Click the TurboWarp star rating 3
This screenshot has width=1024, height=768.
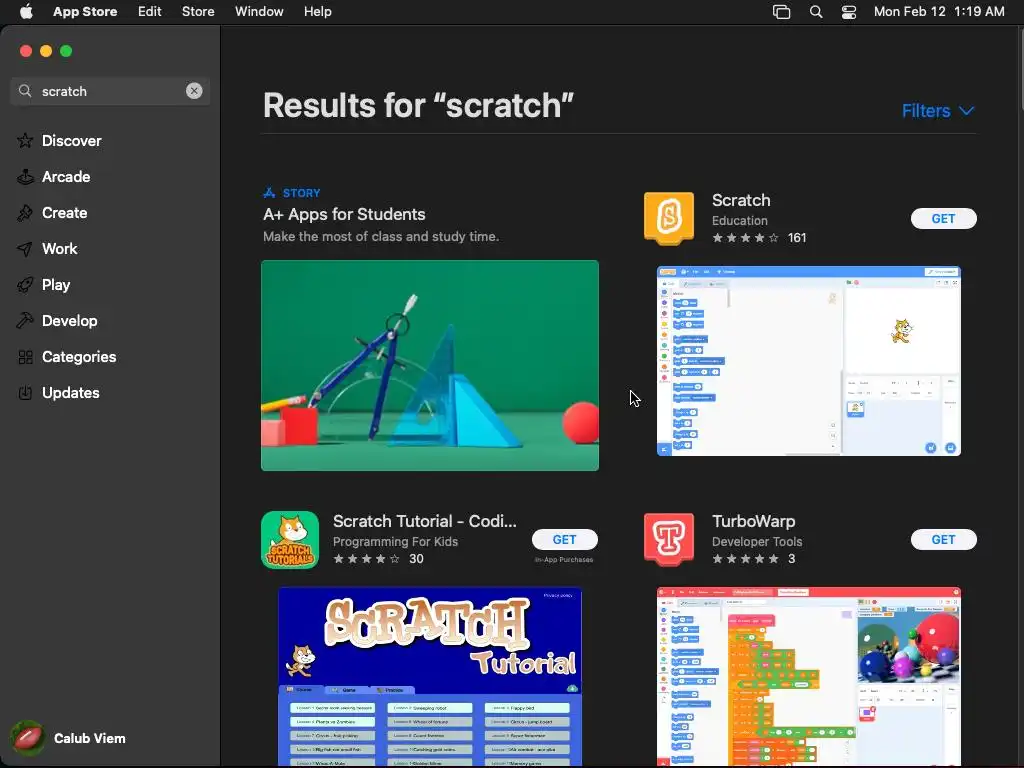pyautogui.click(x=754, y=558)
